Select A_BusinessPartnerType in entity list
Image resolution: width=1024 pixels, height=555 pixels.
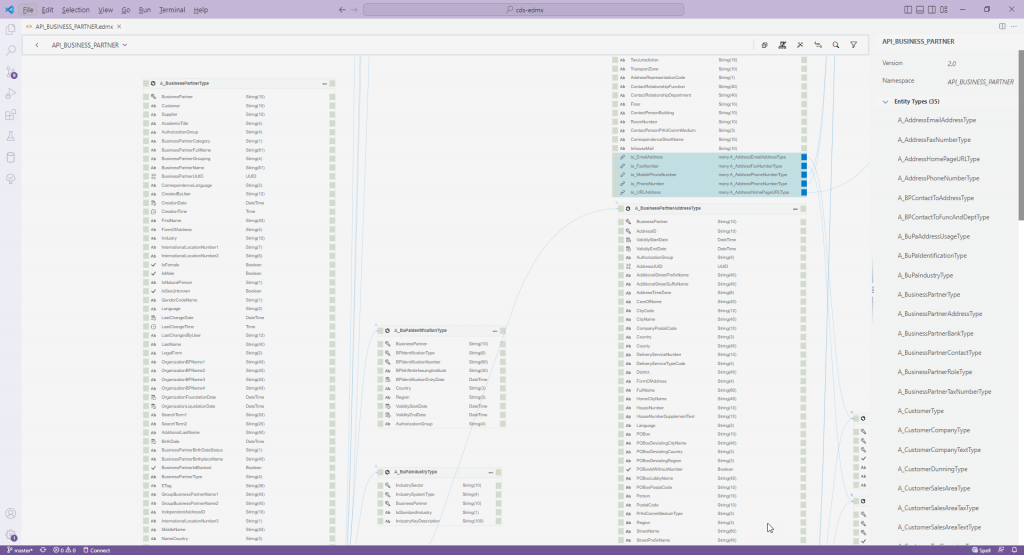[929, 294]
